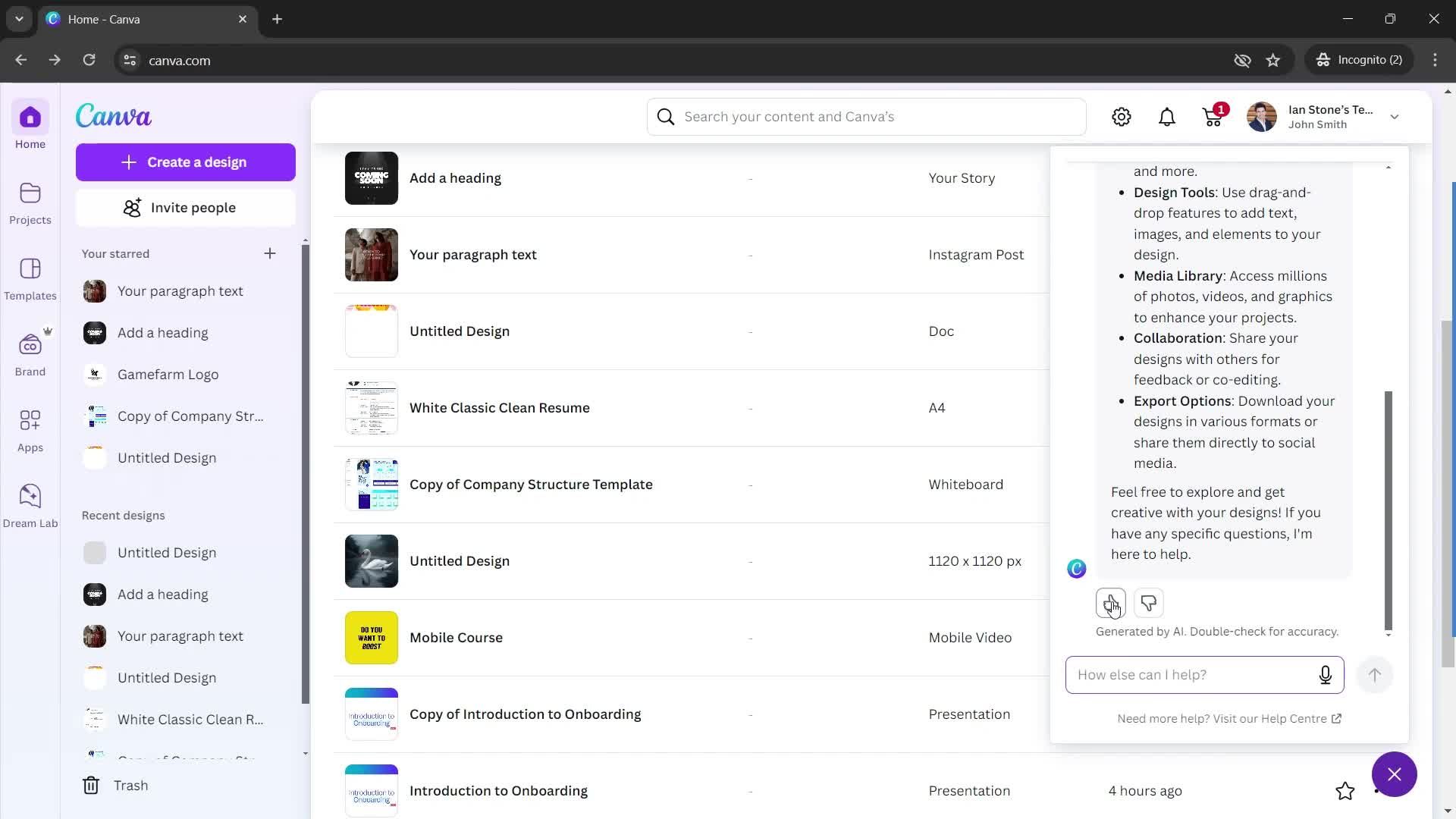
Task: Expand the account team dropdown chevron
Action: [1395, 117]
